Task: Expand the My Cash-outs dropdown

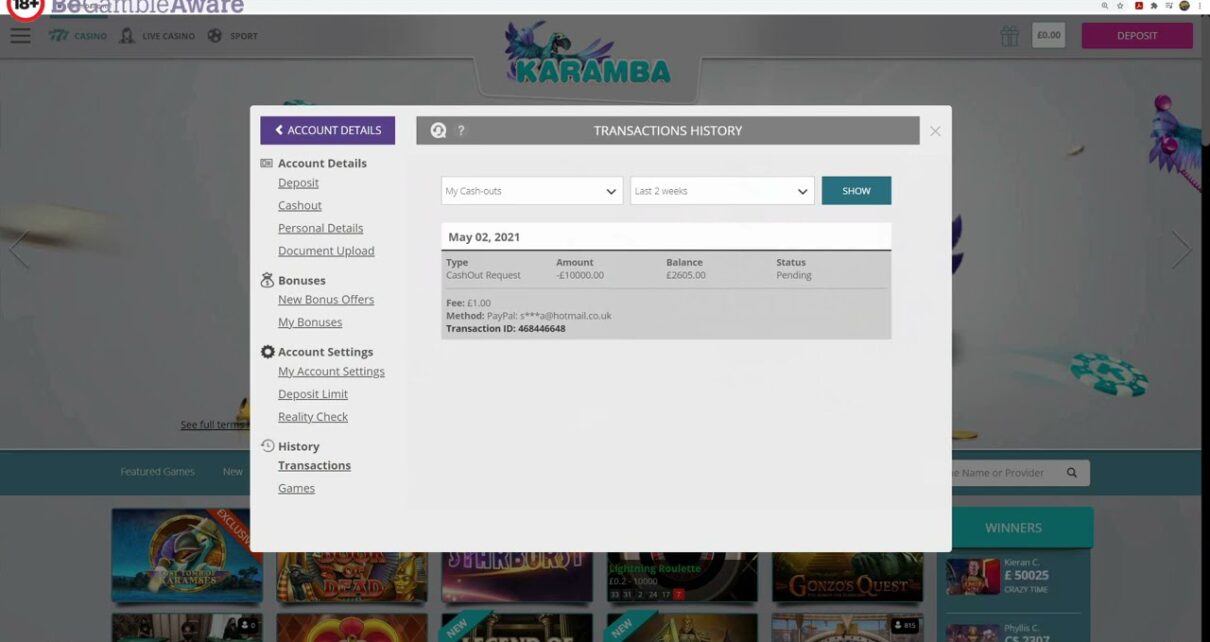Action: click(x=532, y=191)
